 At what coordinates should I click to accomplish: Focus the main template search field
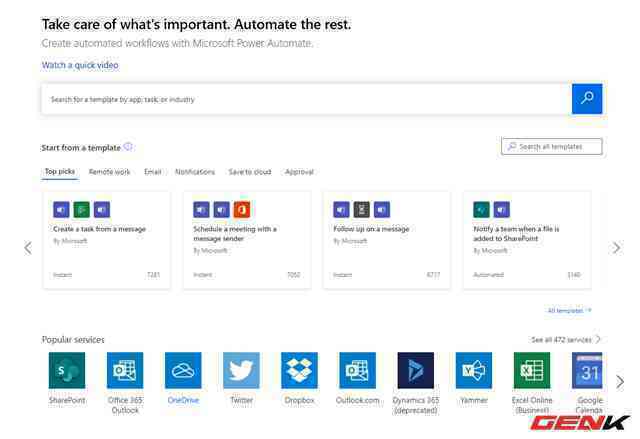pos(306,99)
